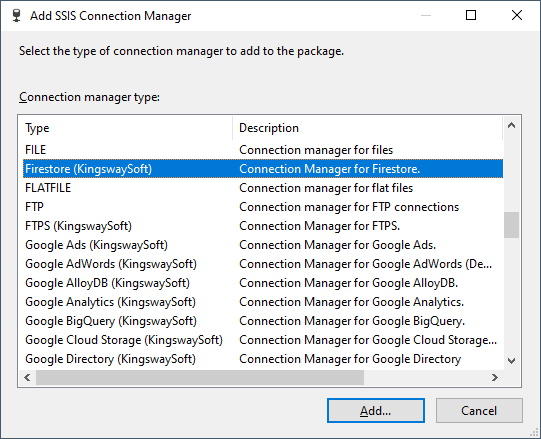Screen dimensions: 541x439
Task: Click description 'Connection manager for FTP connections'
Action: (349, 207)
